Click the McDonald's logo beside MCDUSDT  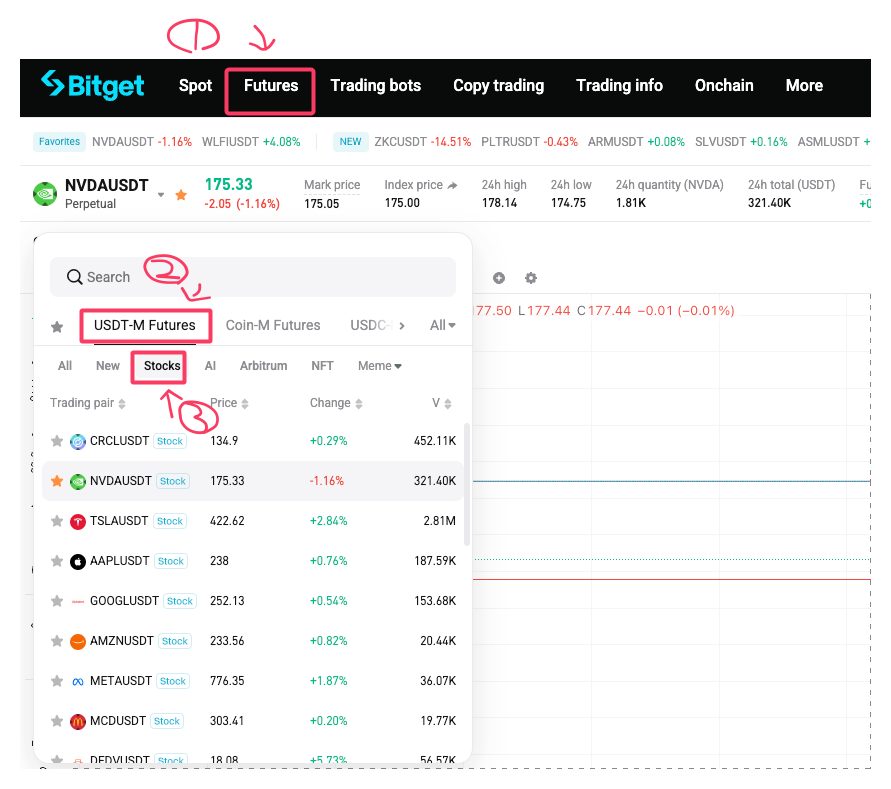(78, 721)
